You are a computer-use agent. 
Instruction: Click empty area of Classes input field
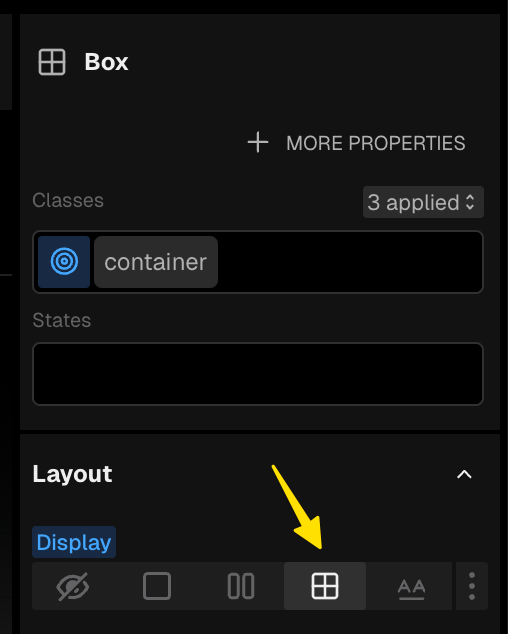pos(350,262)
